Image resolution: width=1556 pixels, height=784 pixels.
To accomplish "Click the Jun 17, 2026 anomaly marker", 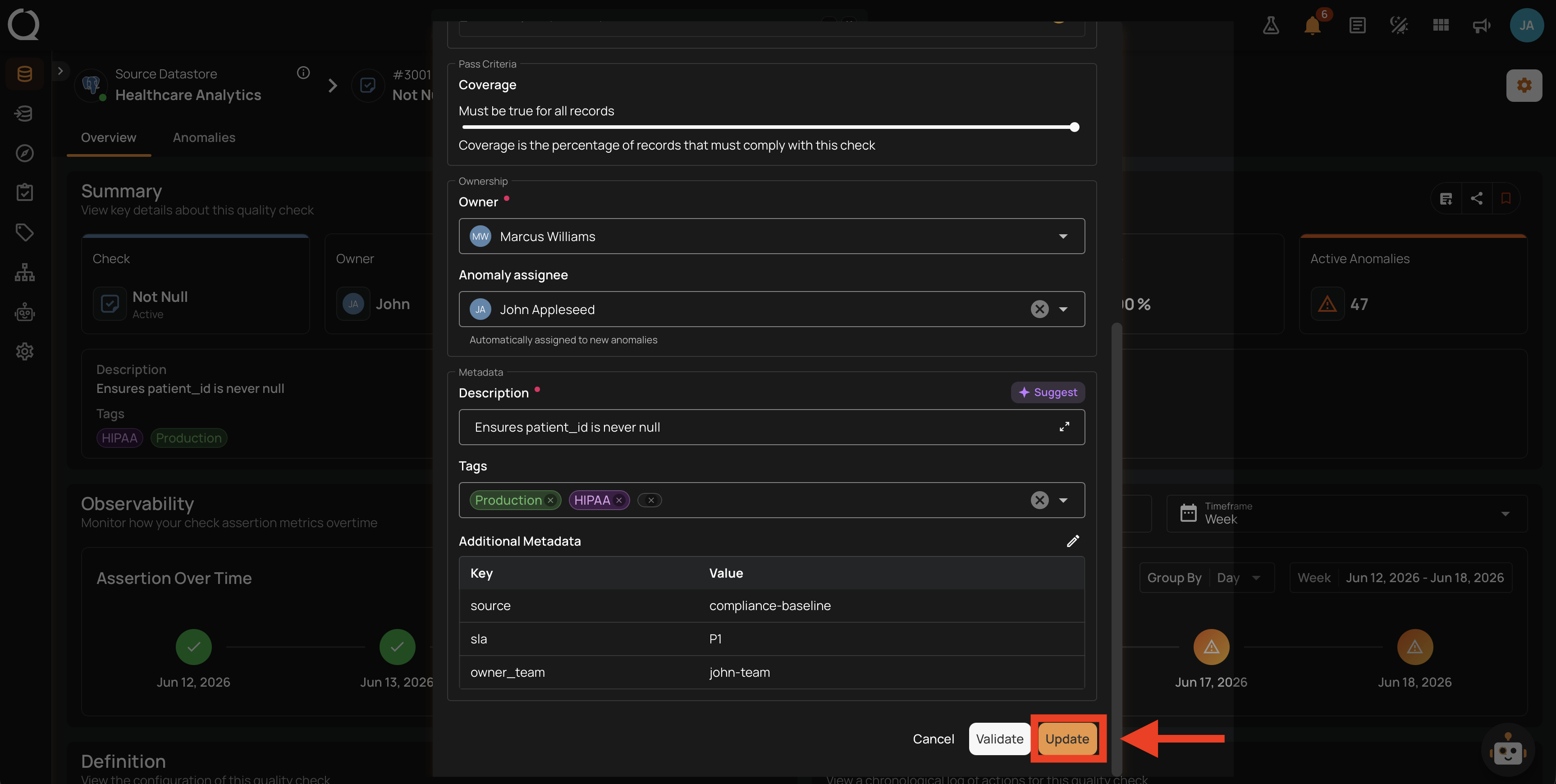I will (1211, 647).
